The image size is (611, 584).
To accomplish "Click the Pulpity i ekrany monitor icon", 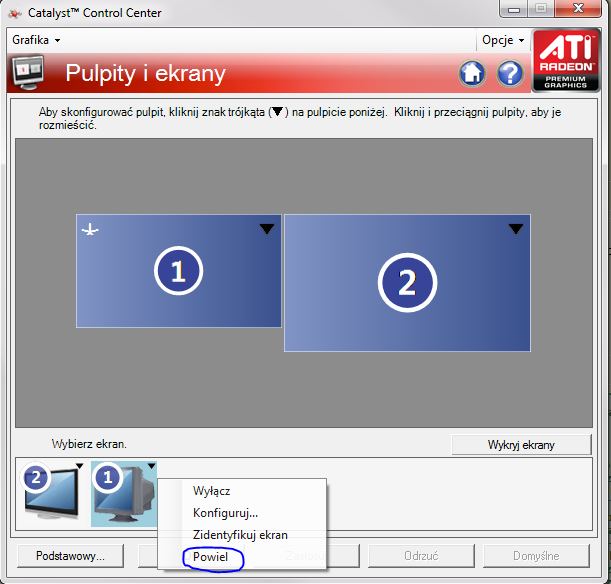I will click(x=28, y=72).
